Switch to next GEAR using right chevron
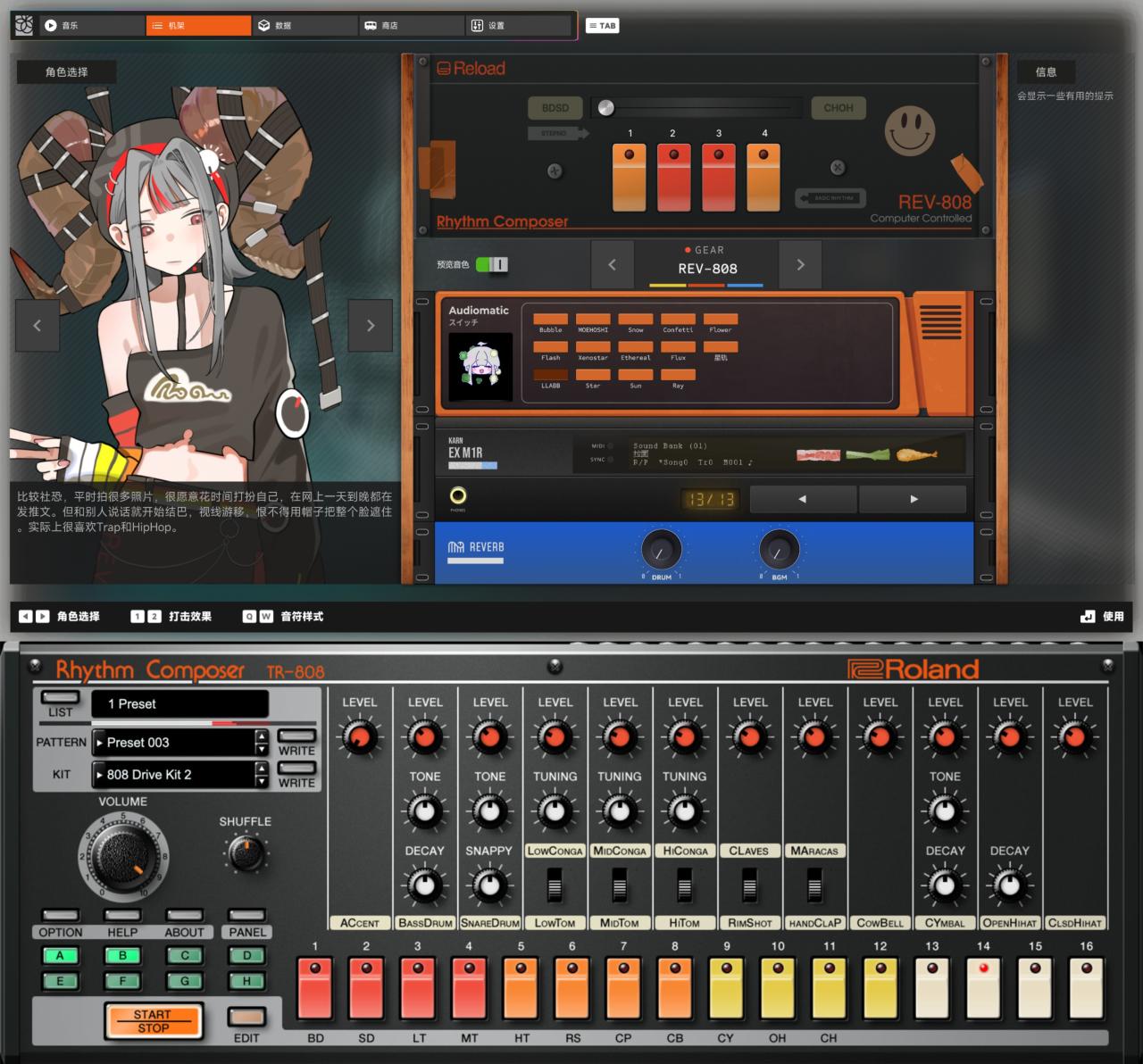 click(x=800, y=264)
